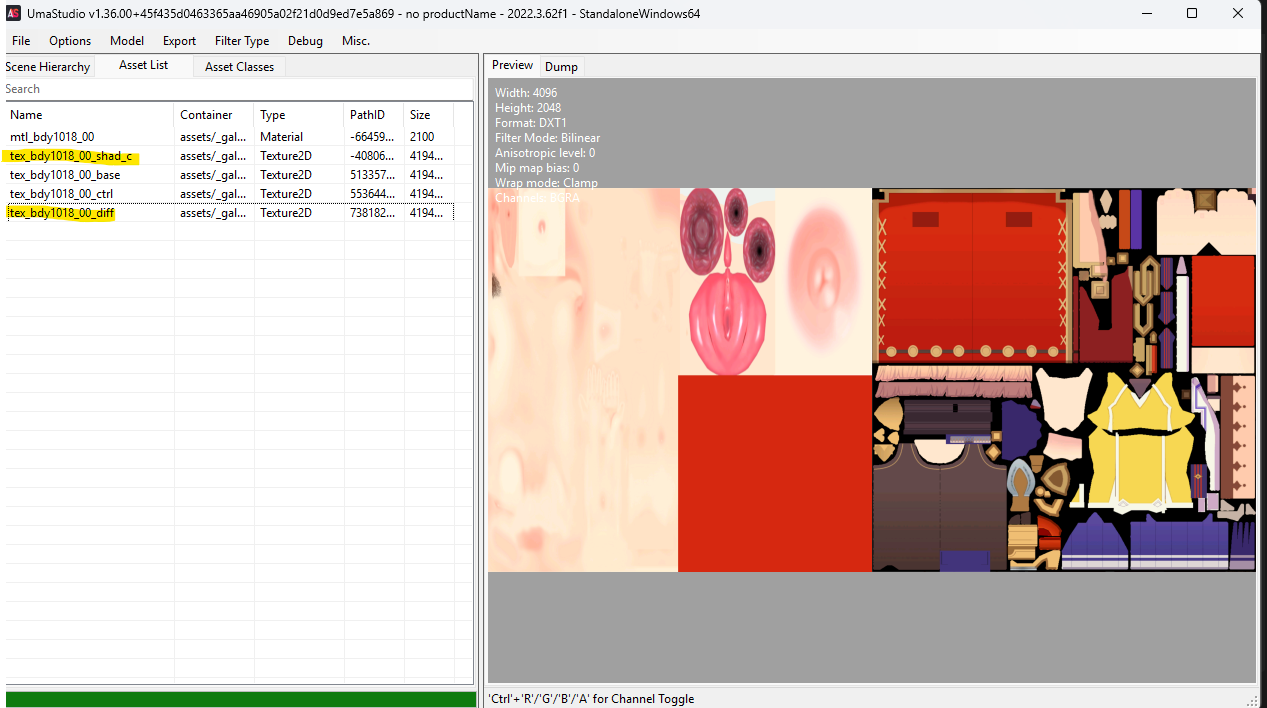Select the Preview tab
The width and height of the screenshot is (1267, 708).
512,65
